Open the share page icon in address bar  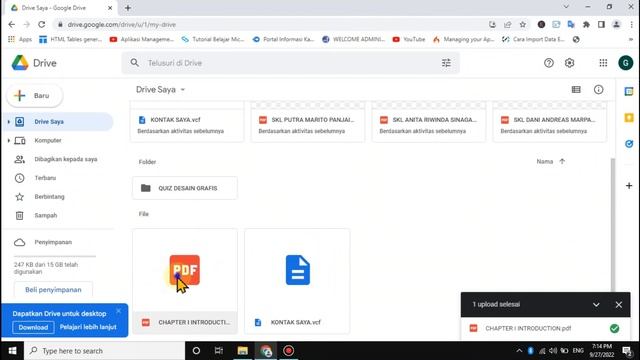pos(507,24)
